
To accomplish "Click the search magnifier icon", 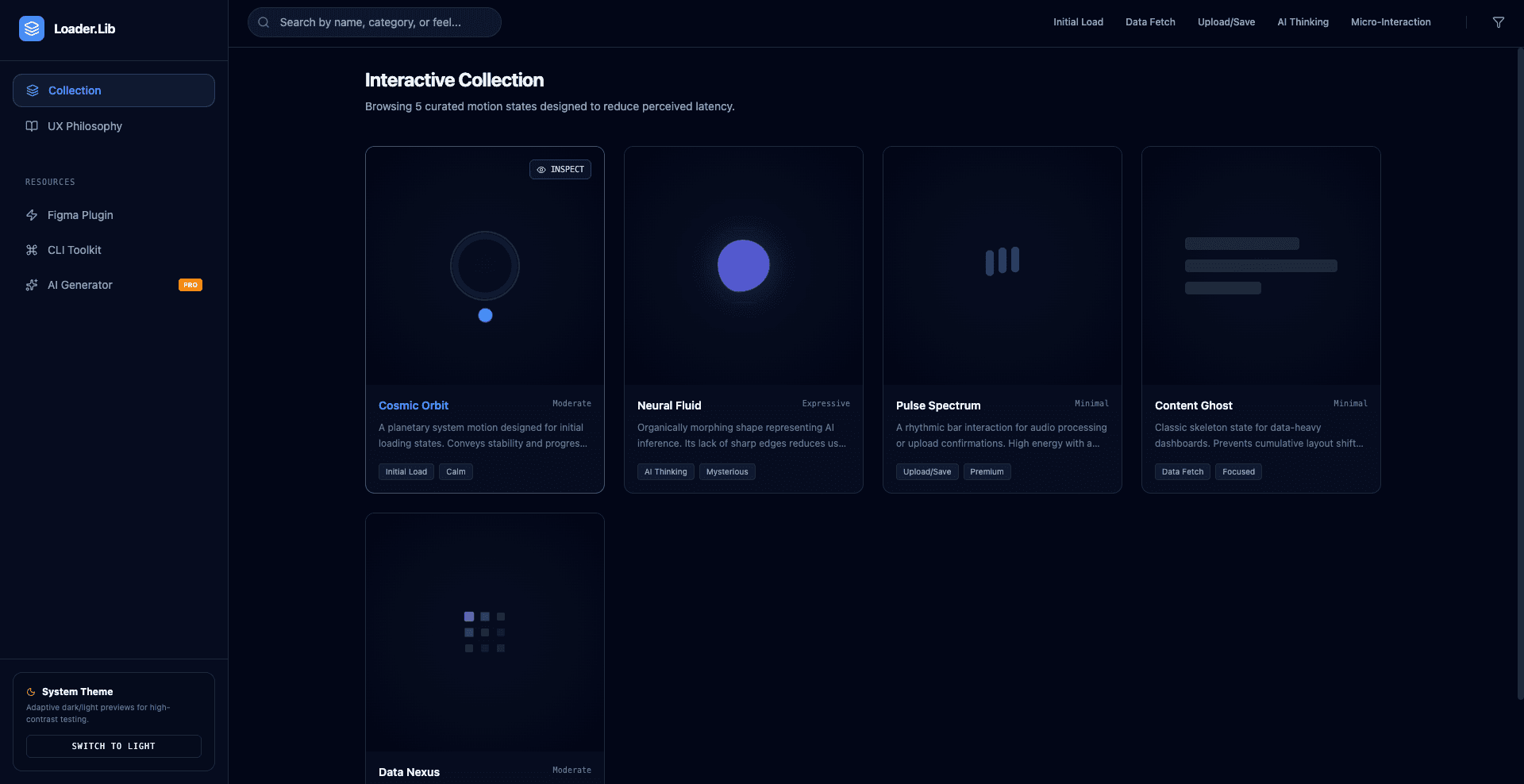I will pyautogui.click(x=264, y=22).
